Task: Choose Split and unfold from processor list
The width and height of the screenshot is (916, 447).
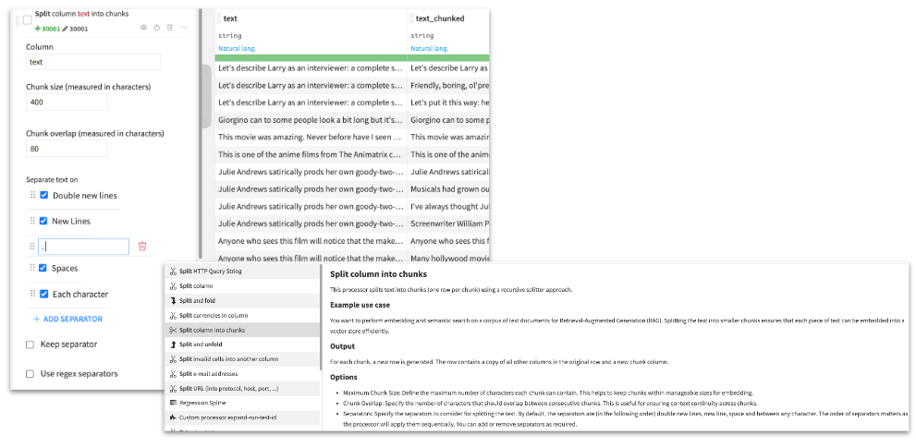Action: pos(208,344)
